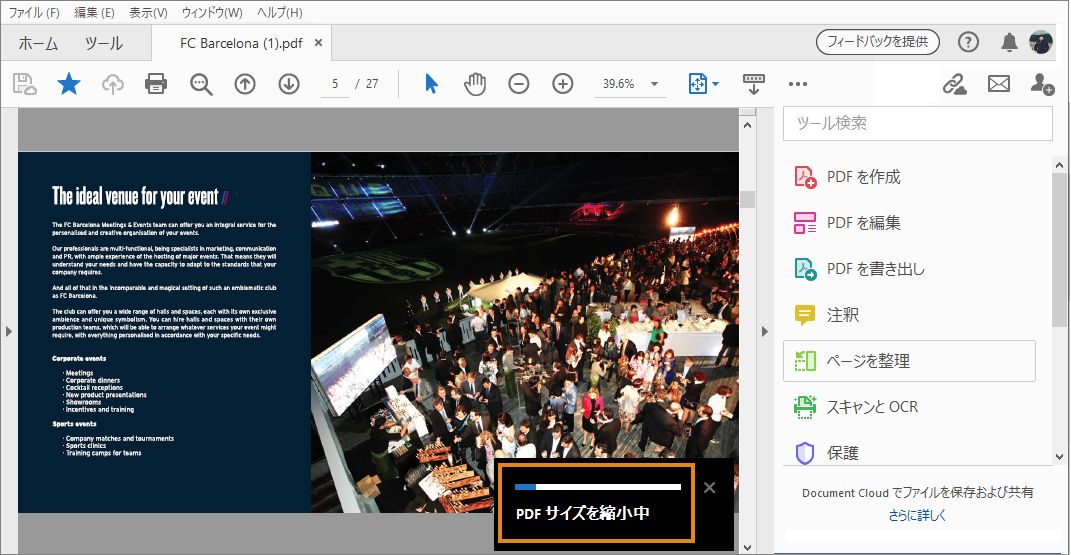Click document scrollbar down arrow
The width and height of the screenshot is (1071, 555).
point(747,547)
